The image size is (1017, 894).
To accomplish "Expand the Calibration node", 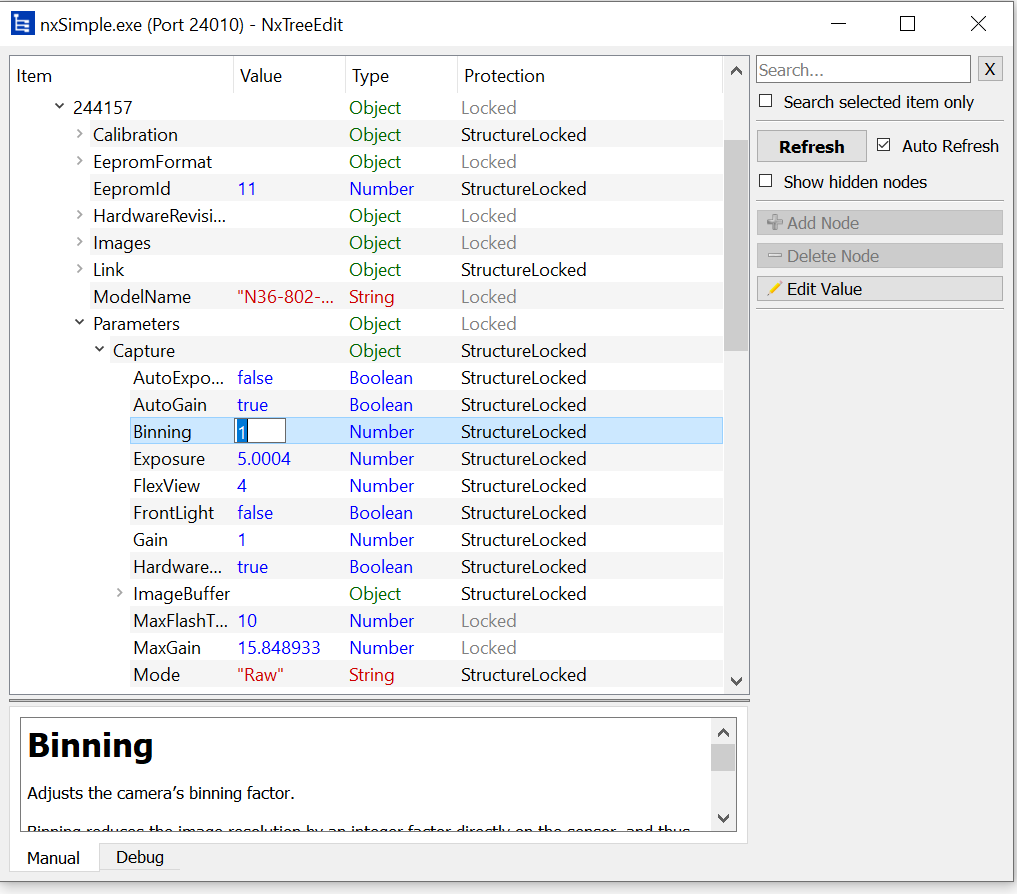I will coord(80,135).
